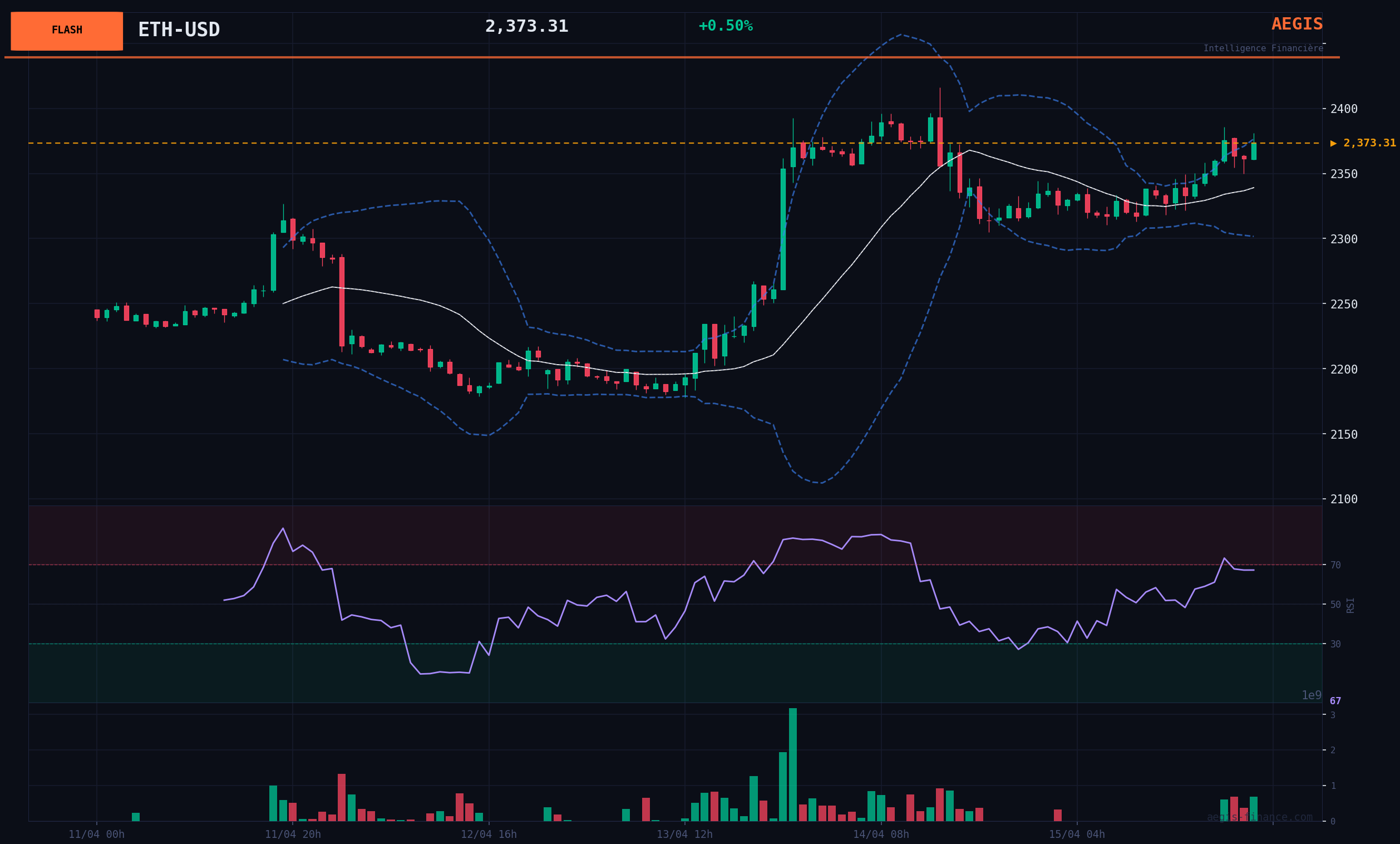This screenshot has width=1400, height=844.
Task: Click the 2,373.31 price in header
Action: coord(526,26)
